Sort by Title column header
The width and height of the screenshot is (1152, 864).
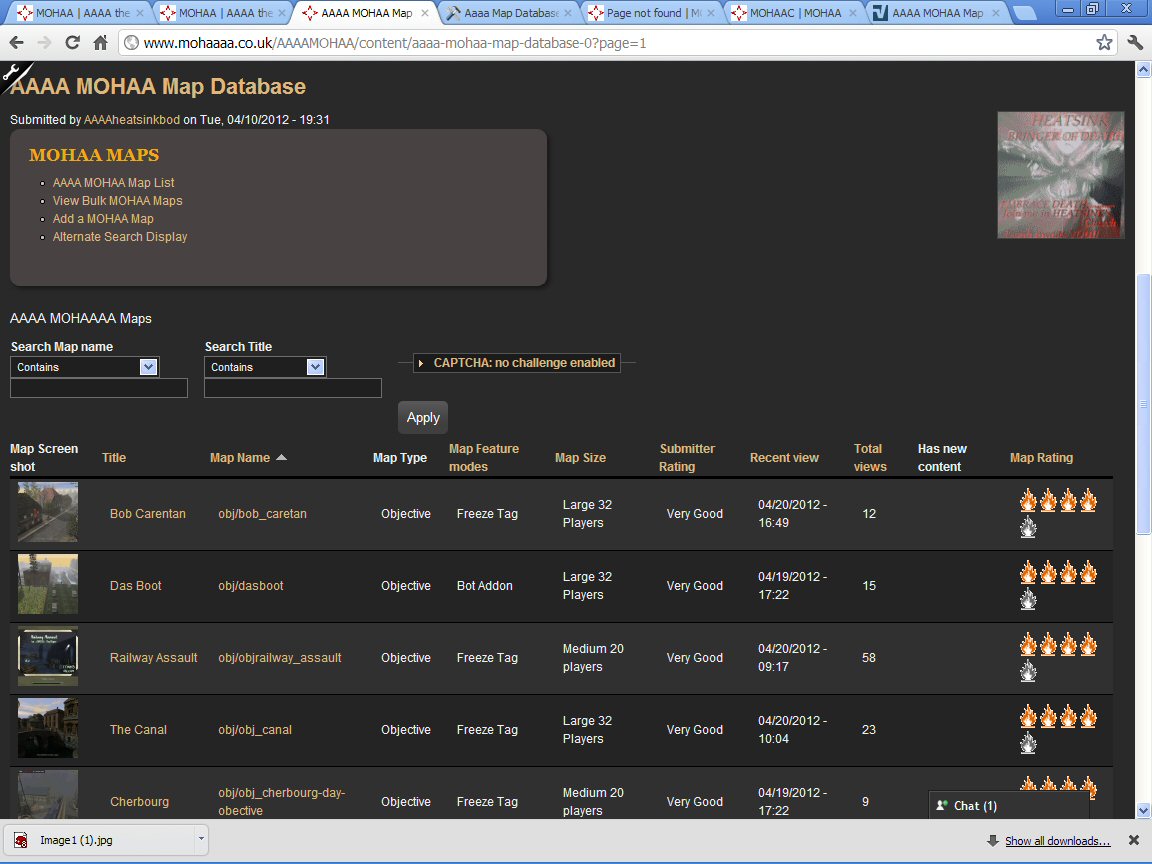pos(114,458)
